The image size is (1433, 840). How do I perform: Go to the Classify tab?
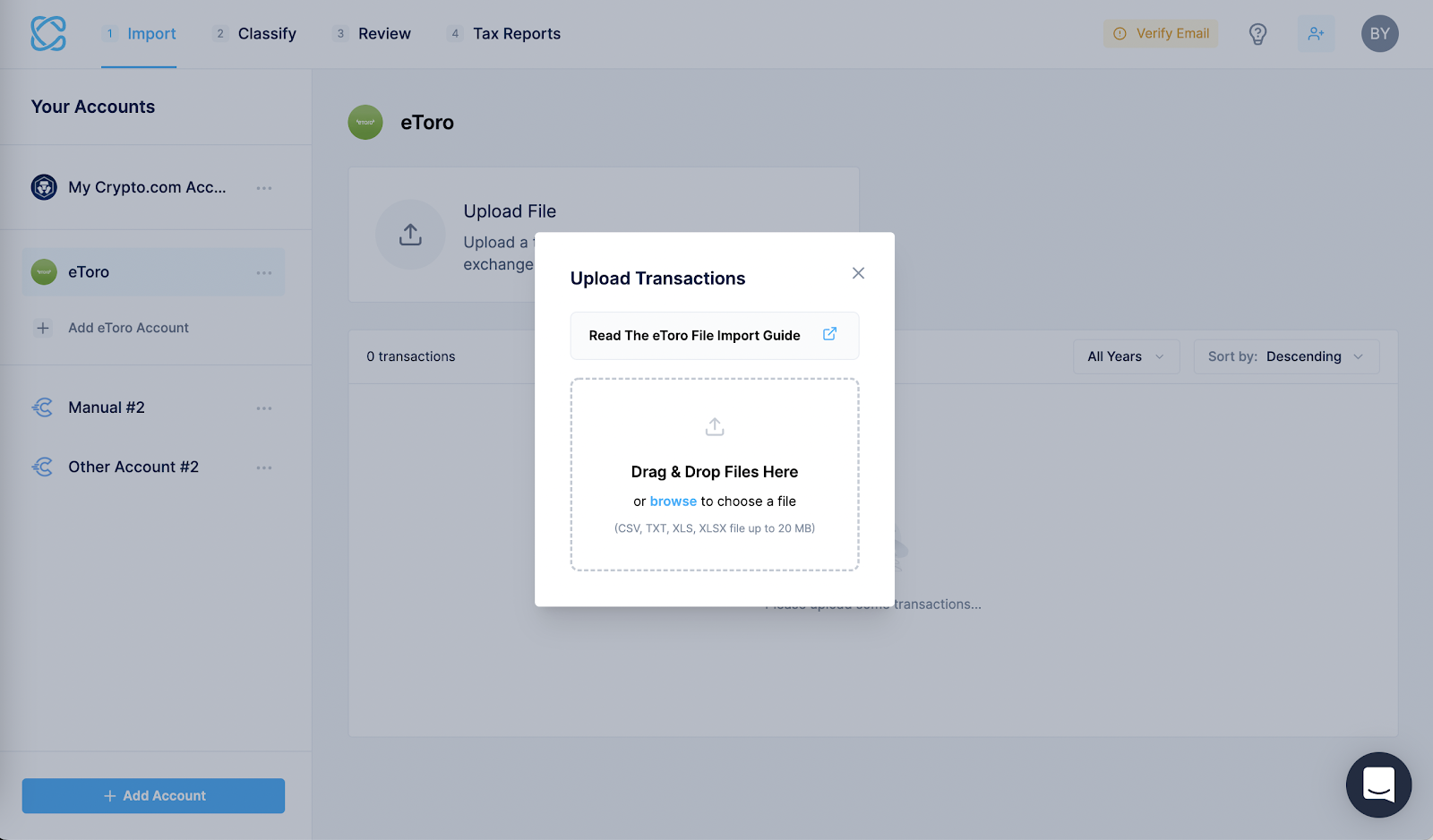254,34
